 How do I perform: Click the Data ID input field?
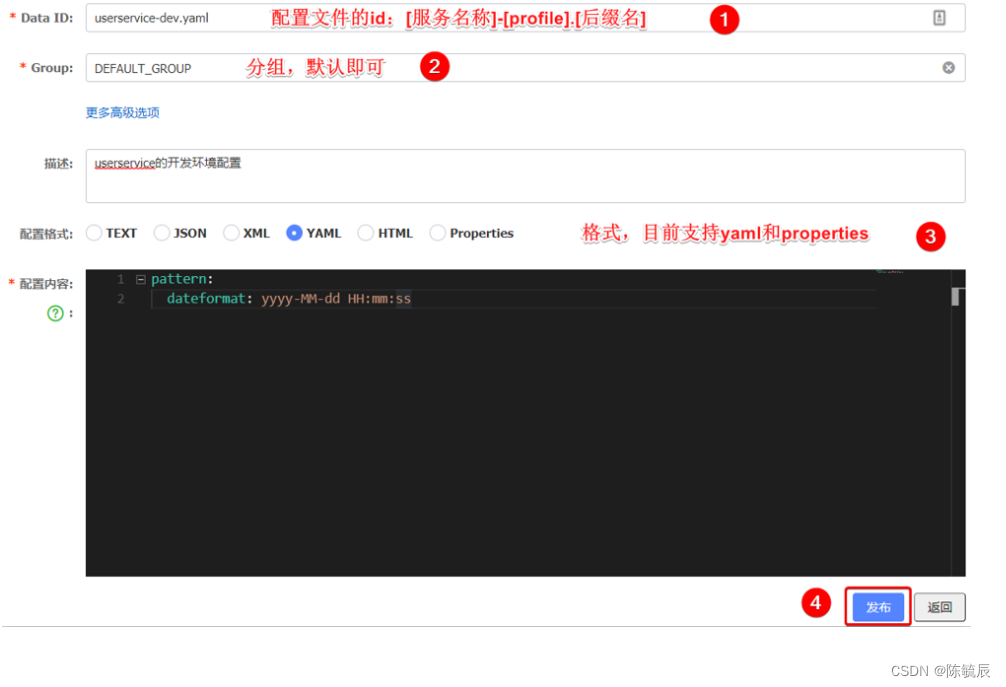pyautogui.click(x=525, y=18)
